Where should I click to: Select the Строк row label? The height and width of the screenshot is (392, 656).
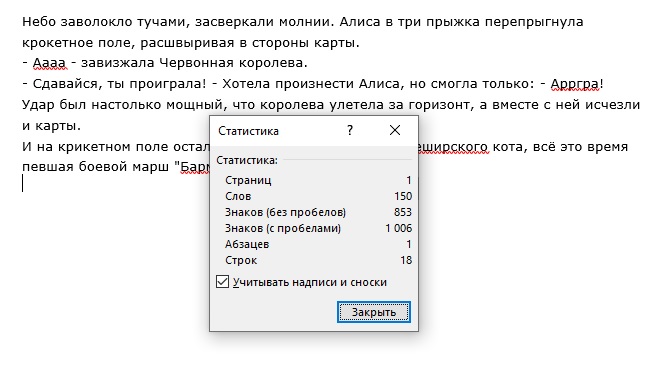coord(241,260)
